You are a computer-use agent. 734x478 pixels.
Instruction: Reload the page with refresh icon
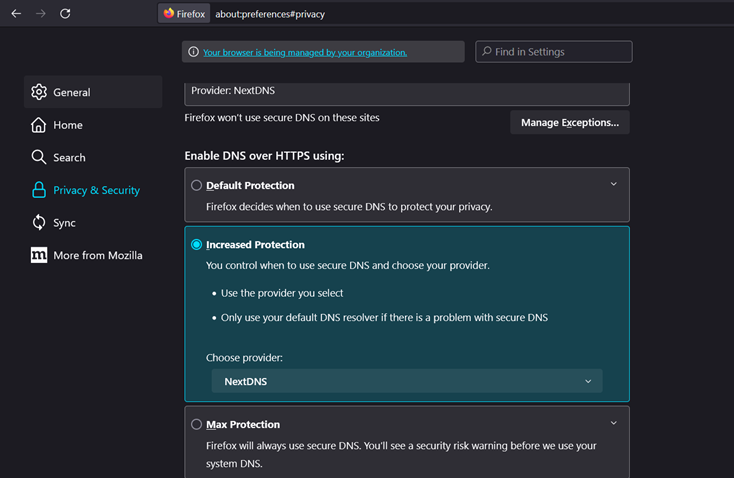tap(65, 14)
